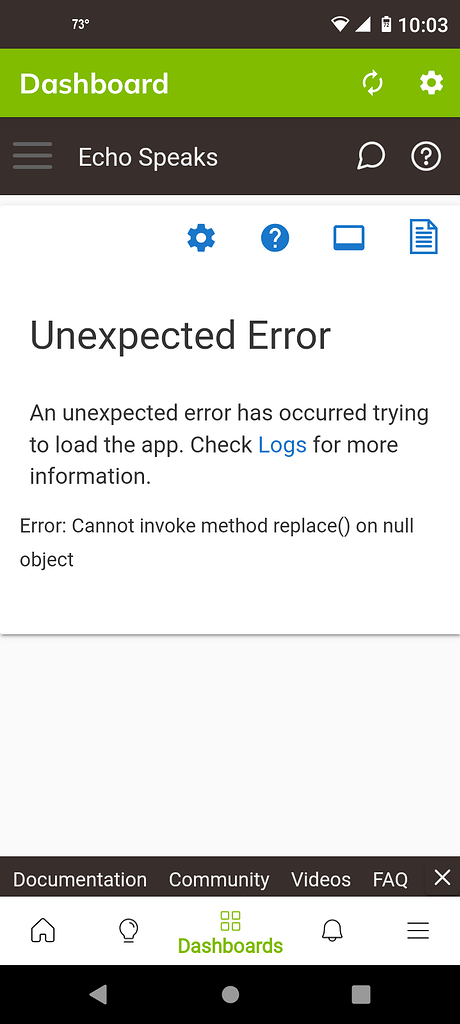Click the blue help question mark icon

pos(275,238)
